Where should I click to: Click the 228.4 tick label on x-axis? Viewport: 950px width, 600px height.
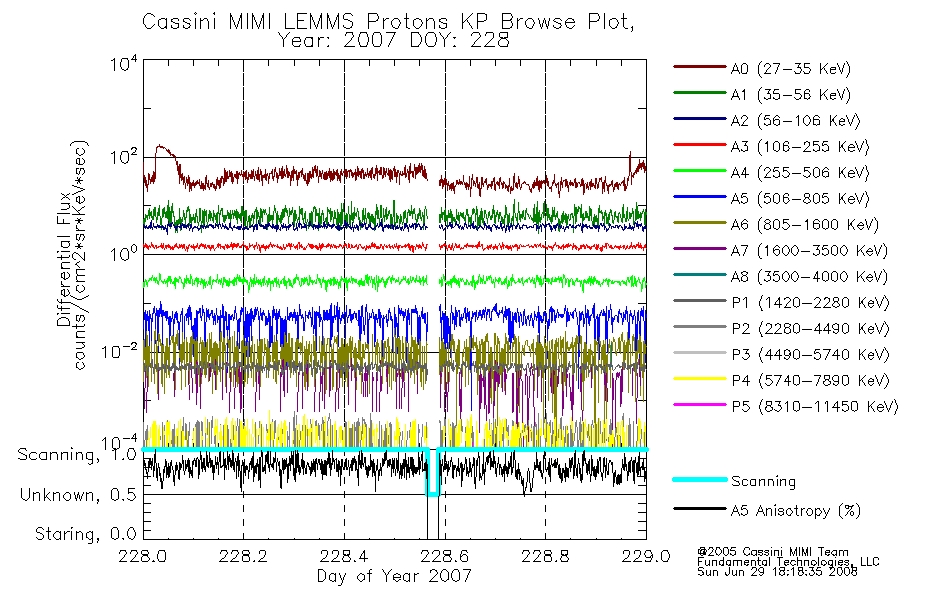(x=344, y=556)
